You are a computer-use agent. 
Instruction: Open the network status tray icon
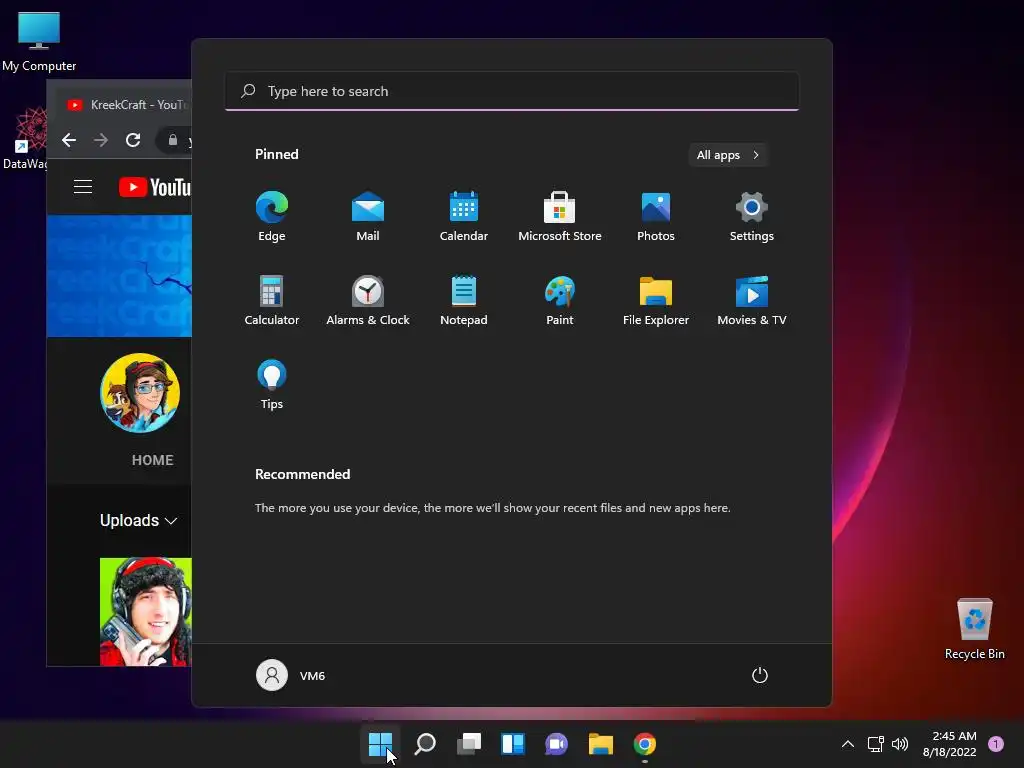click(875, 744)
